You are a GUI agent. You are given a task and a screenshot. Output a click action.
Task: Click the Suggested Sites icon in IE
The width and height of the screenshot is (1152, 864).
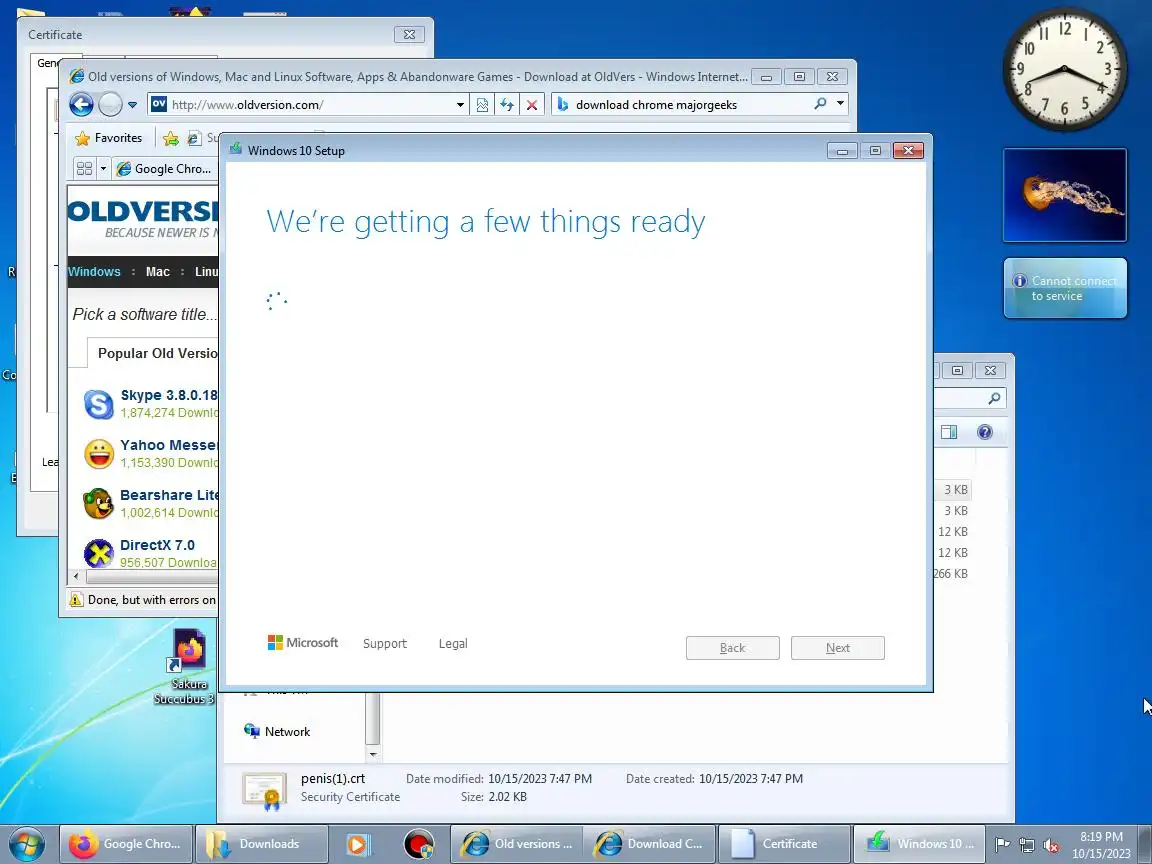[x=195, y=138]
